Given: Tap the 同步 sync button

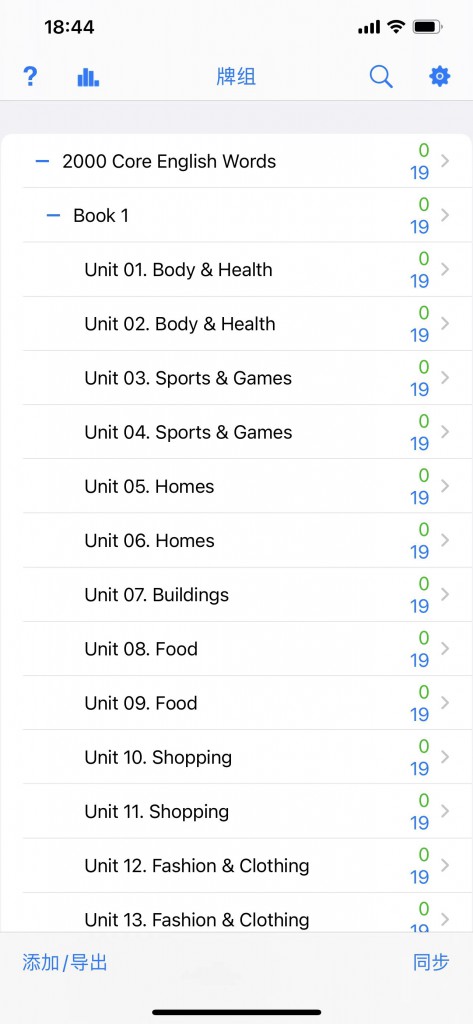Looking at the screenshot, I should click(x=431, y=963).
